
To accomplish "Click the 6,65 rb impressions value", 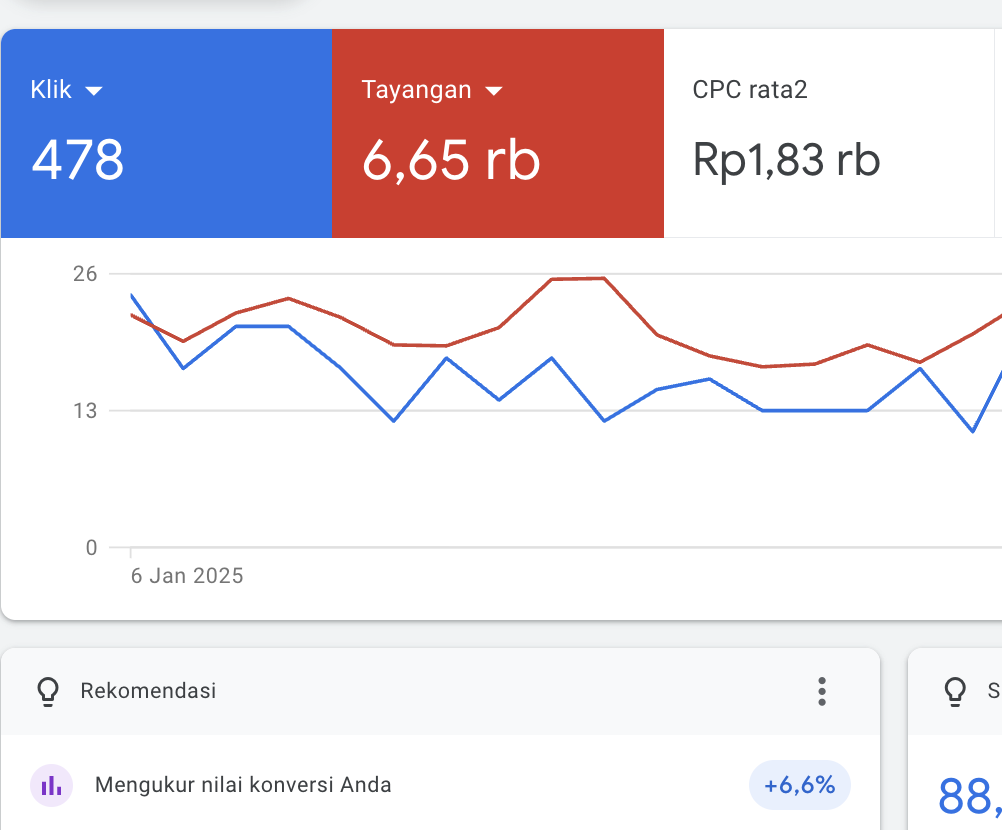I will [x=451, y=160].
